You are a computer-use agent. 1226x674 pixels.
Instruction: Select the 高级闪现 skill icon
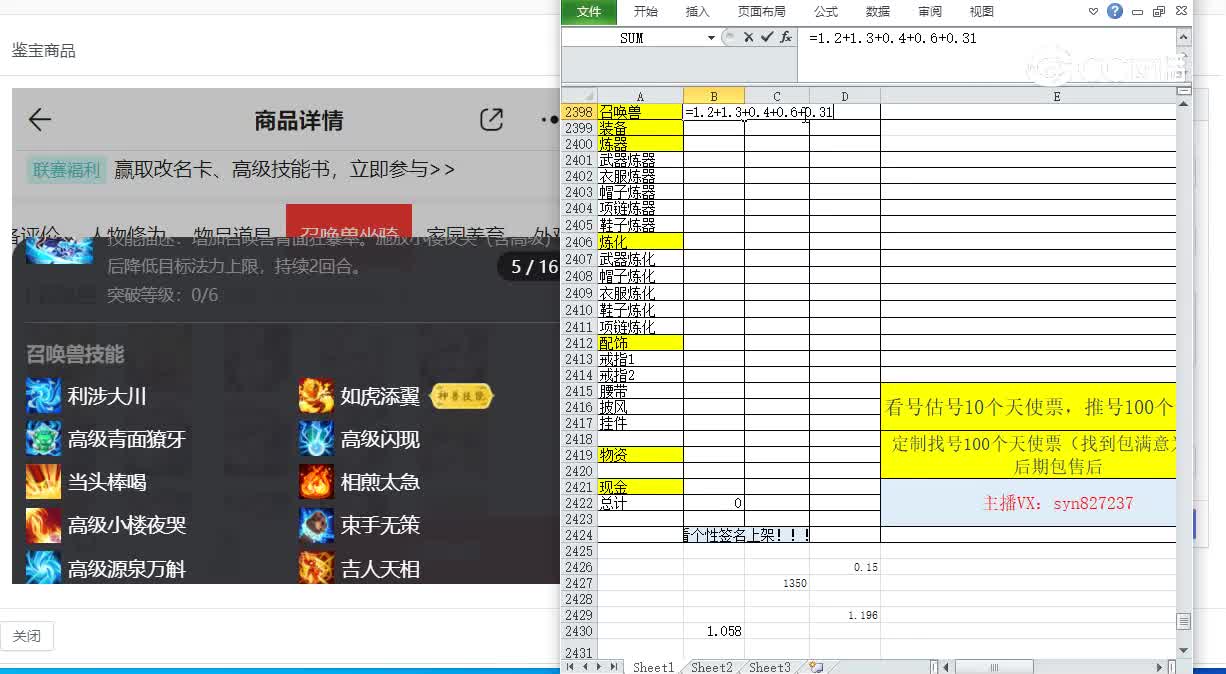pyautogui.click(x=316, y=439)
